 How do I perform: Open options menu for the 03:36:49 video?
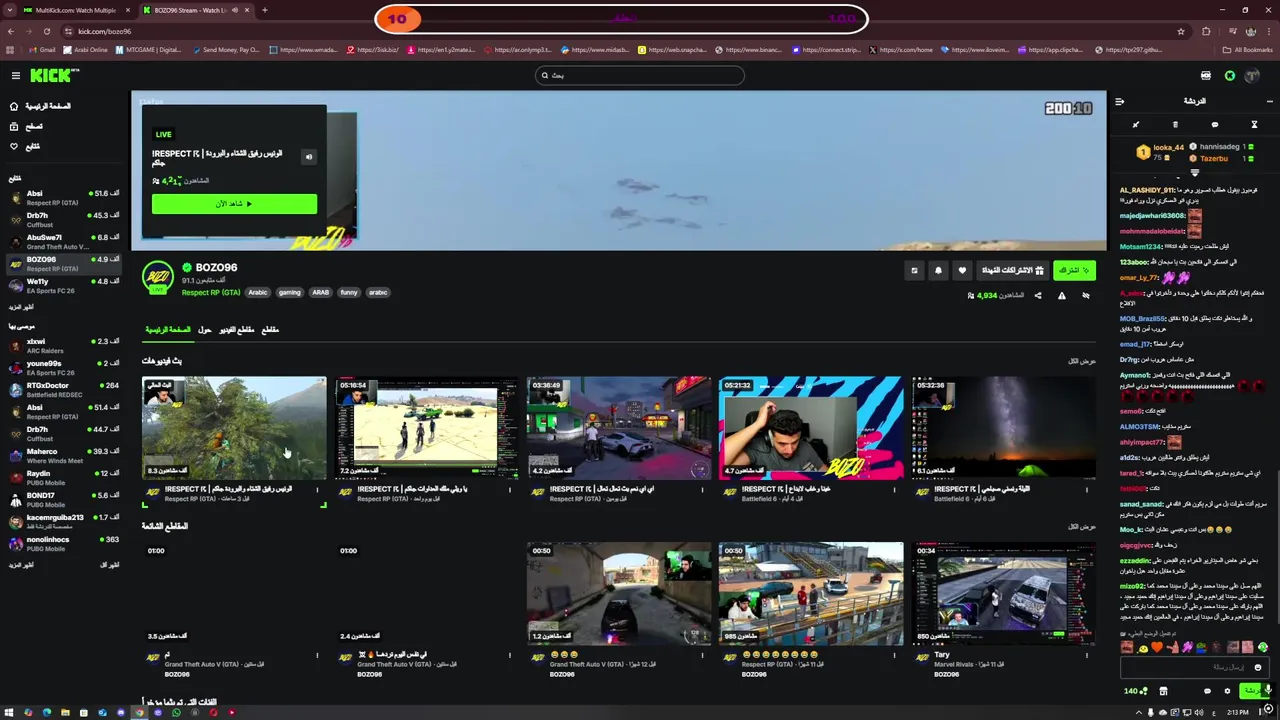pyautogui.click(x=702, y=490)
